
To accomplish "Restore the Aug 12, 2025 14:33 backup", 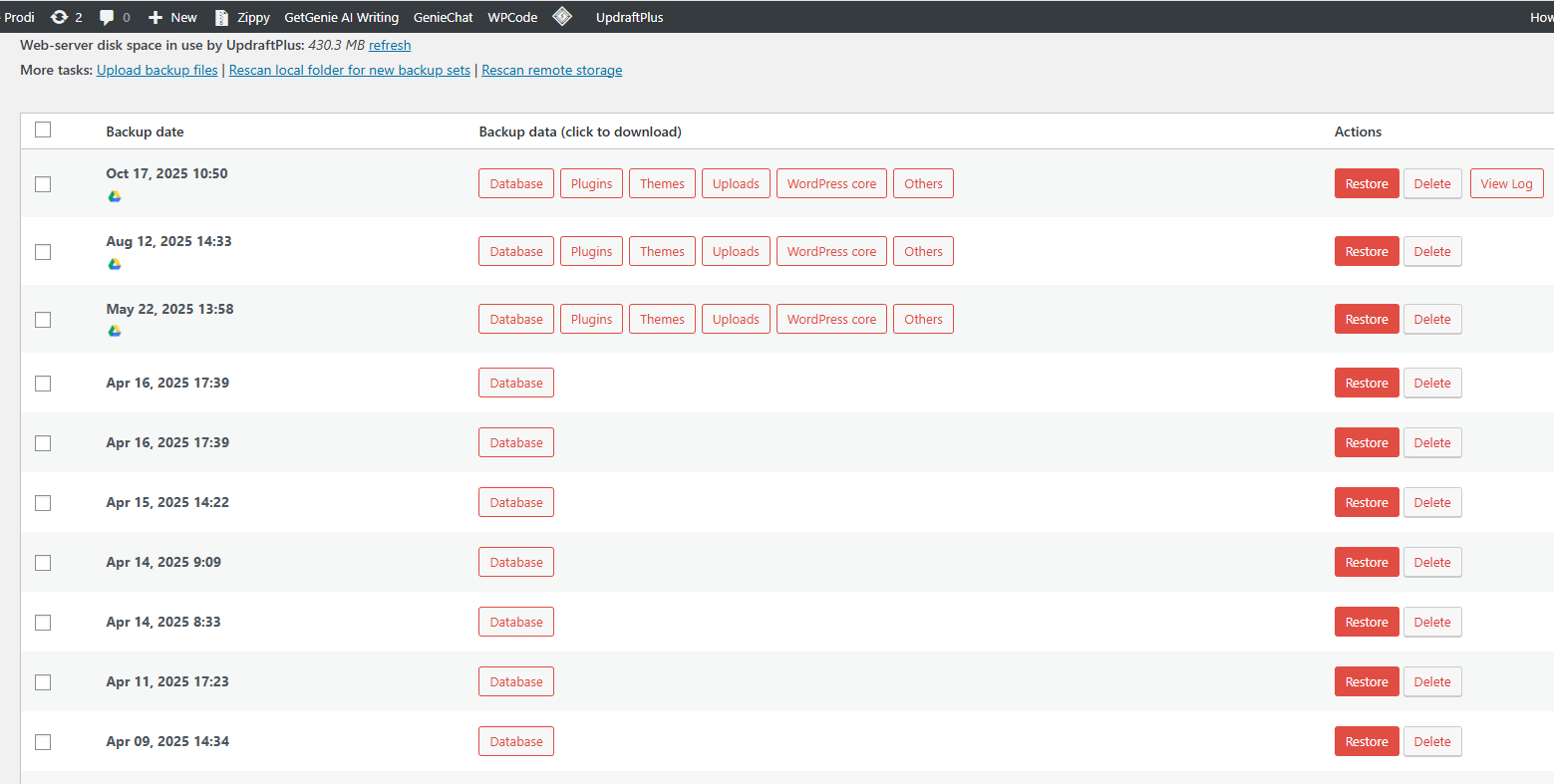I will pyautogui.click(x=1366, y=252).
